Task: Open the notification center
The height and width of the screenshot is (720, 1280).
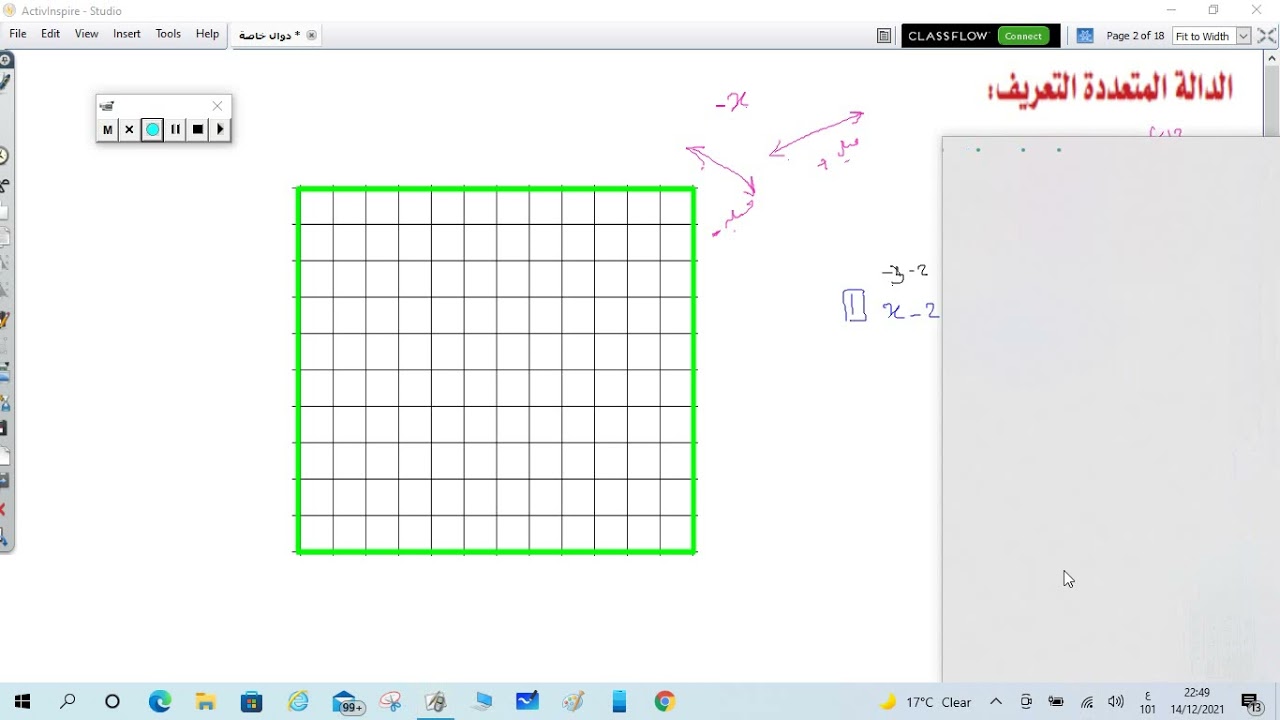Action: (1251, 702)
